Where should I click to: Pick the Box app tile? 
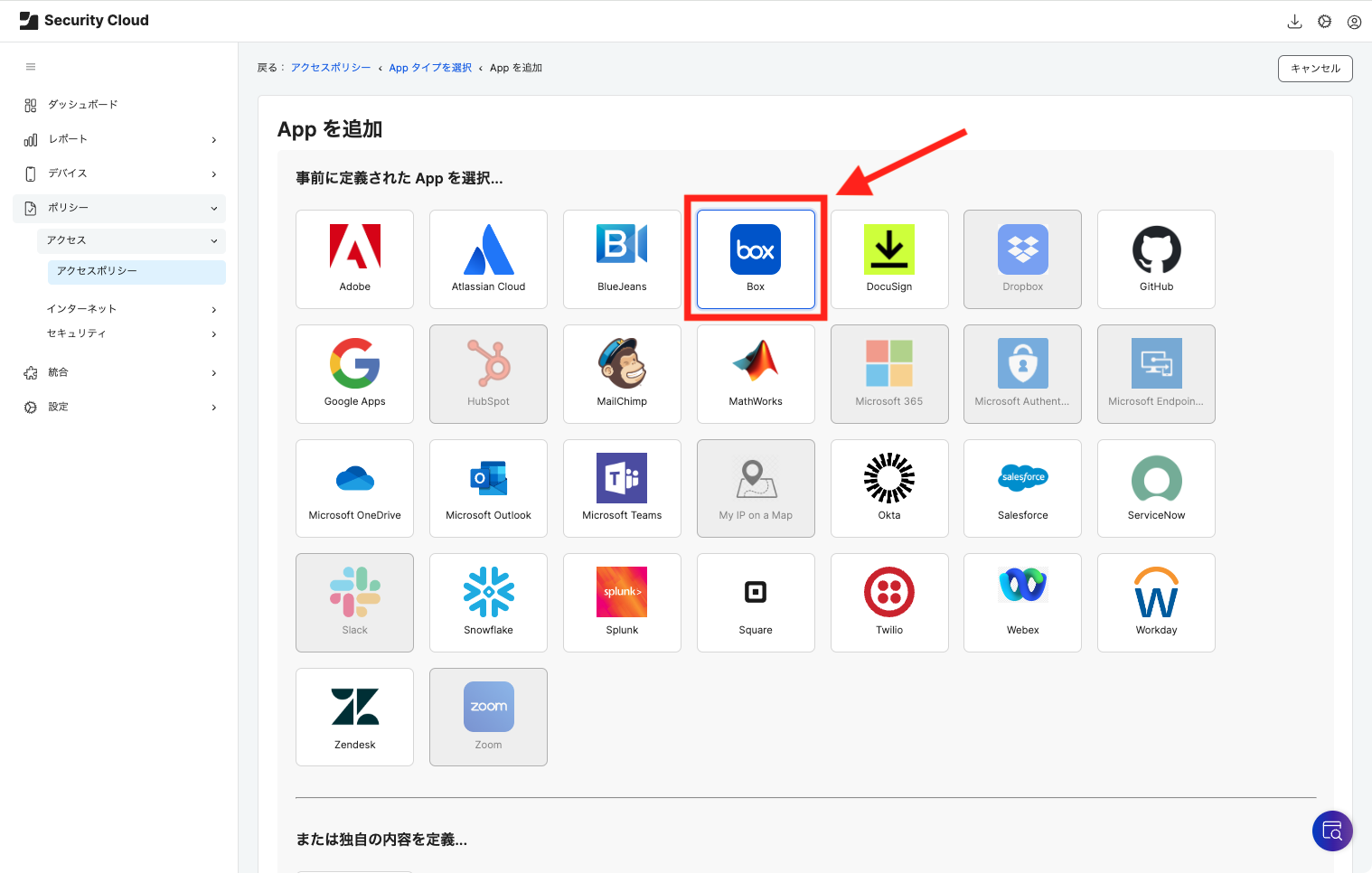coord(756,259)
